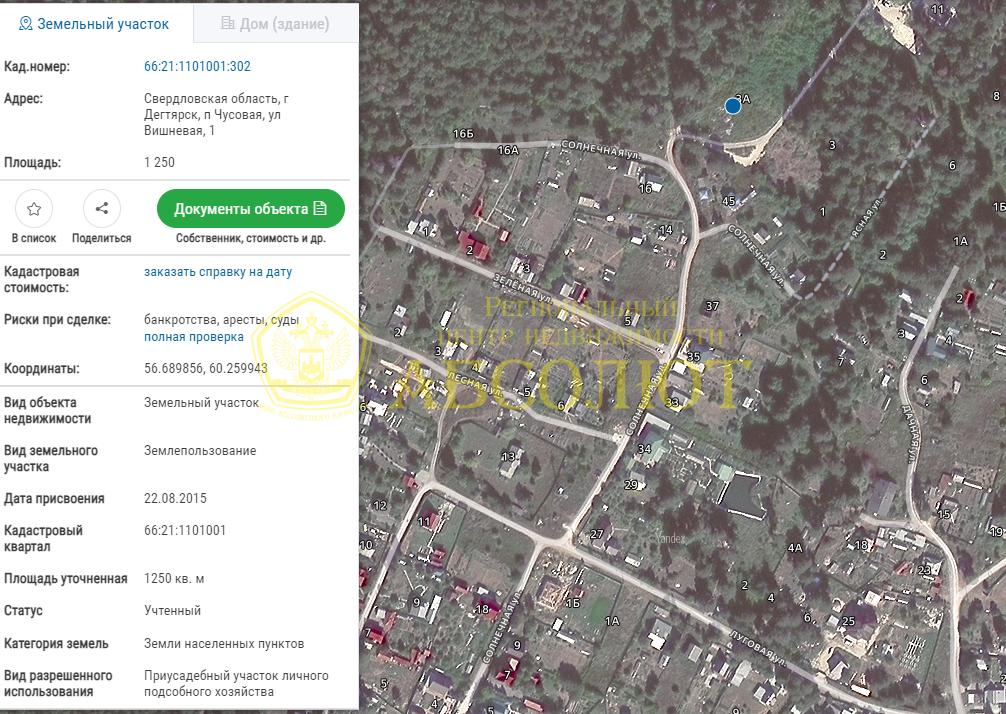
Task: Click the Землепользование value
Action: point(200,450)
